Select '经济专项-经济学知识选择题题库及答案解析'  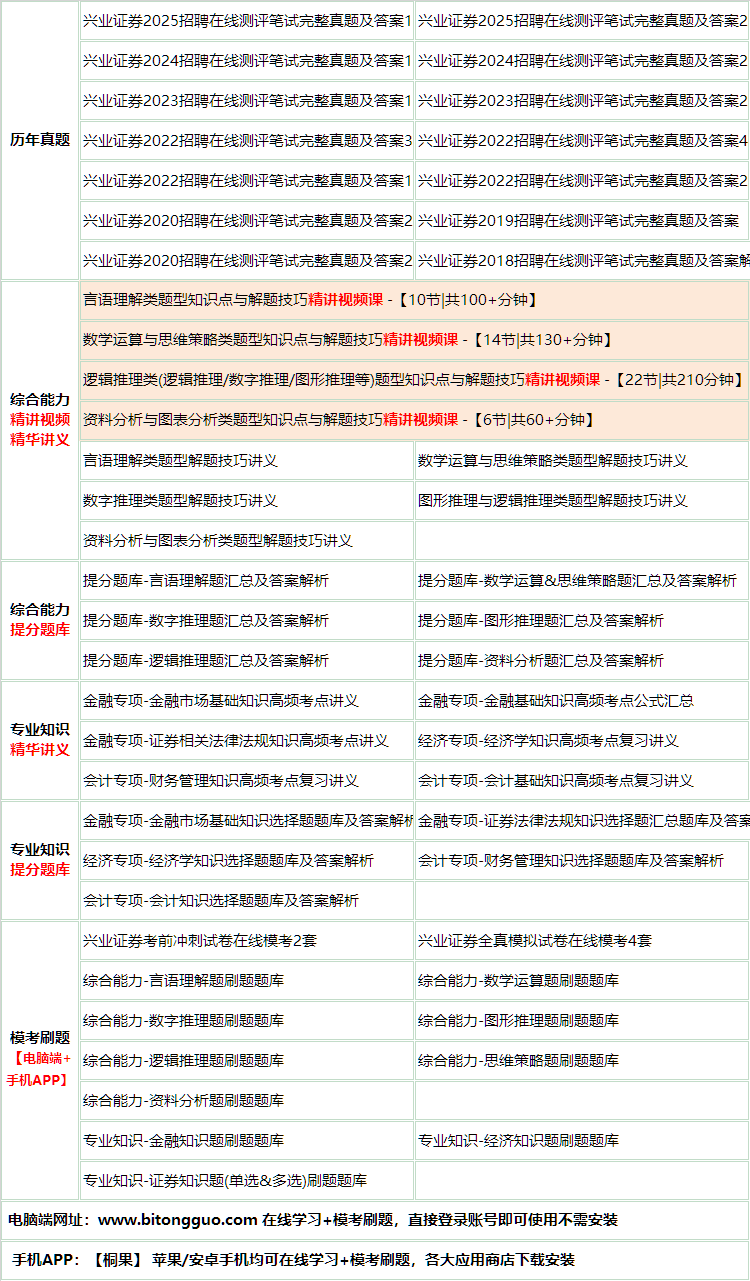click(247, 861)
